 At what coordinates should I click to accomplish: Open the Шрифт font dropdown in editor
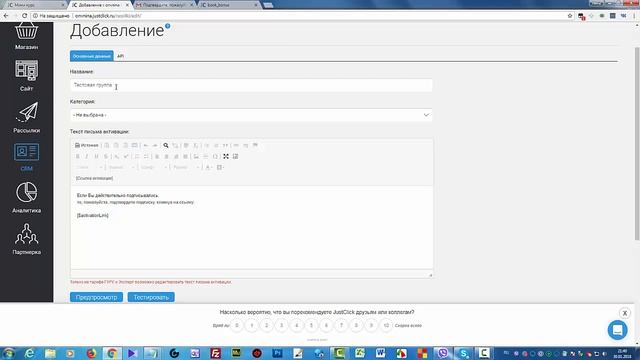click(x=153, y=167)
